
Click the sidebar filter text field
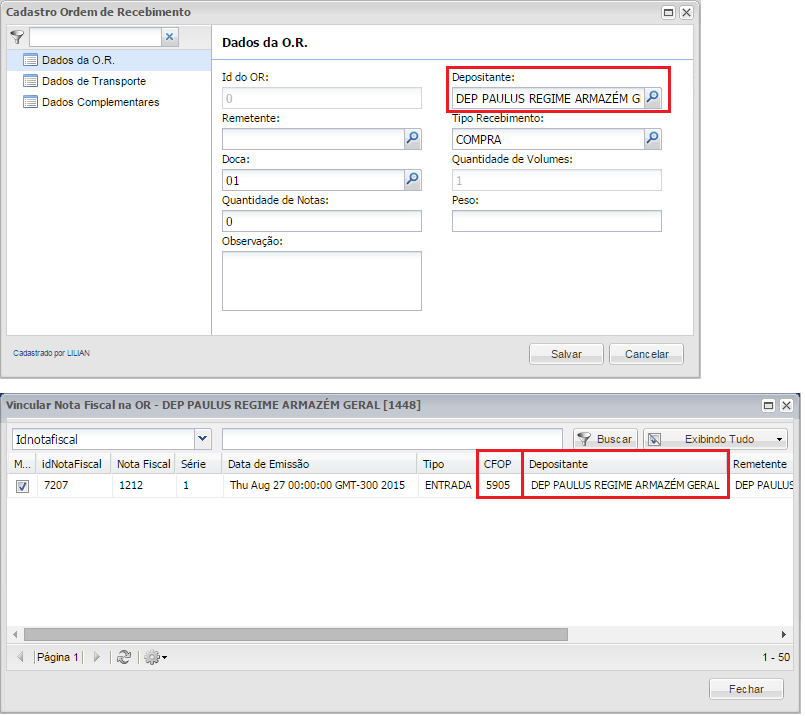click(95, 37)
